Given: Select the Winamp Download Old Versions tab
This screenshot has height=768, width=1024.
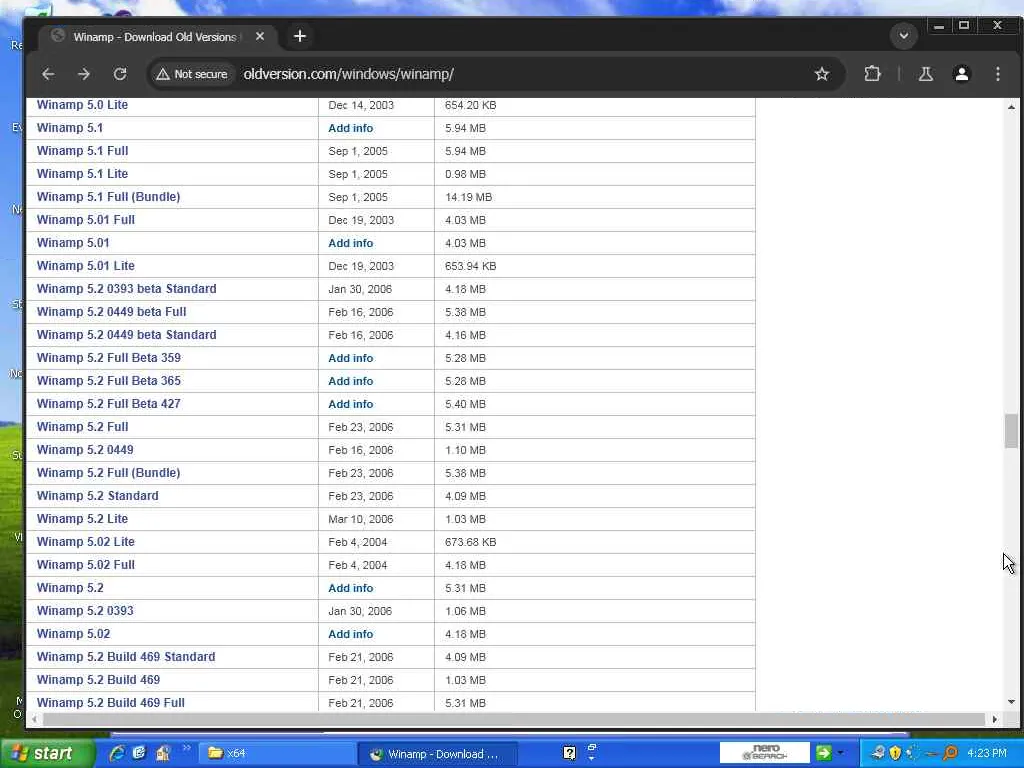Looking at the screenshot, I should (157, 37).
